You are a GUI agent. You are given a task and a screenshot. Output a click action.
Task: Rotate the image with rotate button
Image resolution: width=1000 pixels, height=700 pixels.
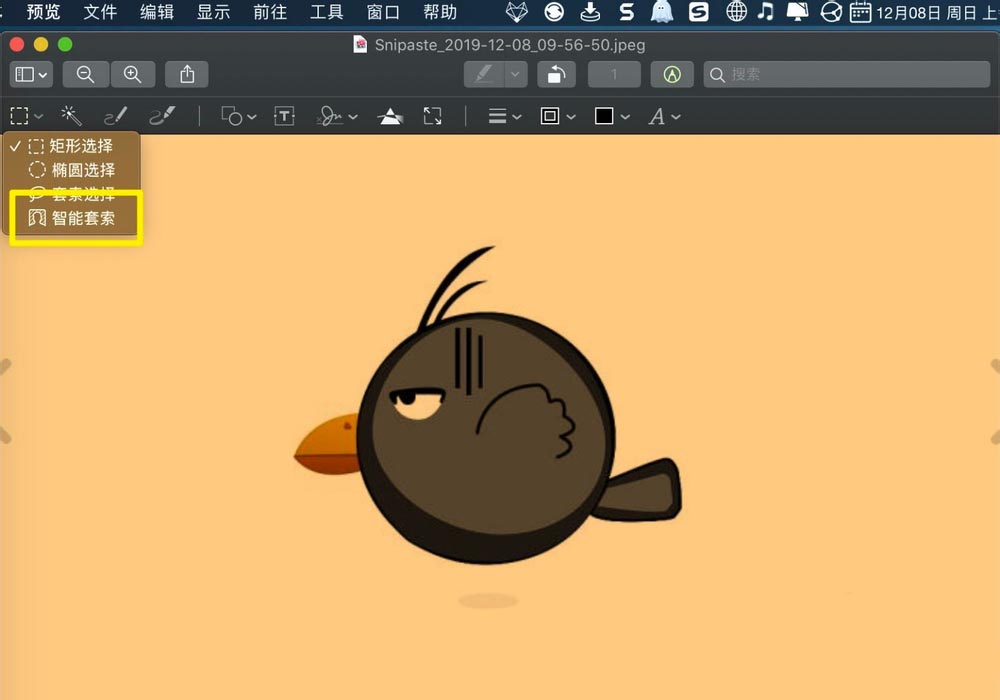556,75
